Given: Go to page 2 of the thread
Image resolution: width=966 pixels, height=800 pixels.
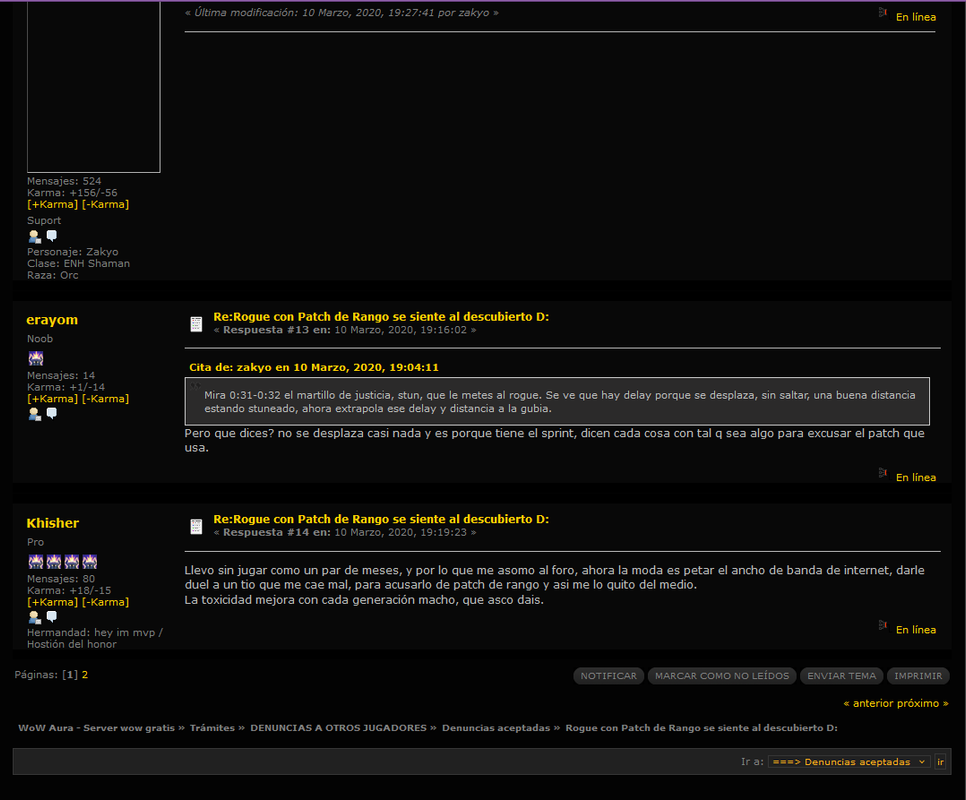Looking at the screenshot, I should (84, 674).
